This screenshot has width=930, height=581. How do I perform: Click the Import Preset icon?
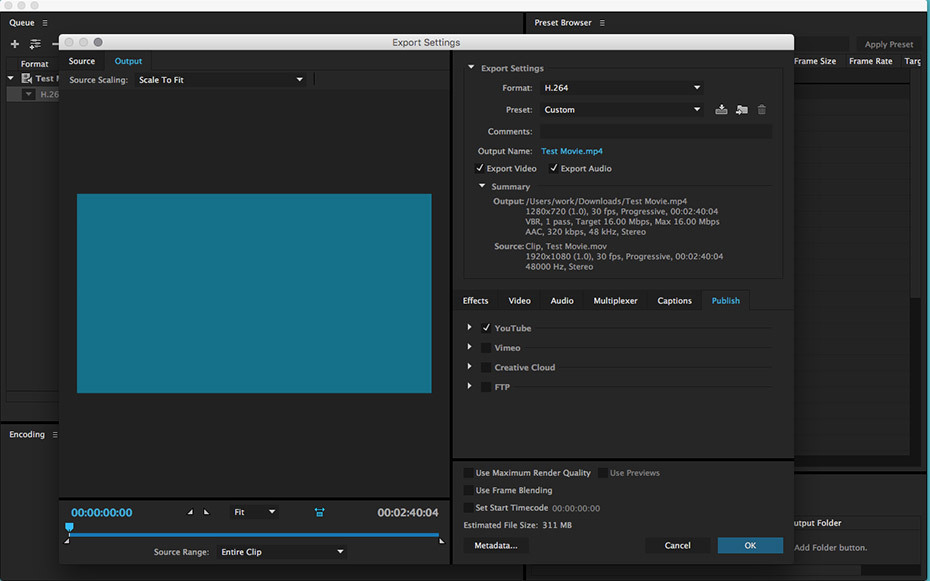coord(741,110)
